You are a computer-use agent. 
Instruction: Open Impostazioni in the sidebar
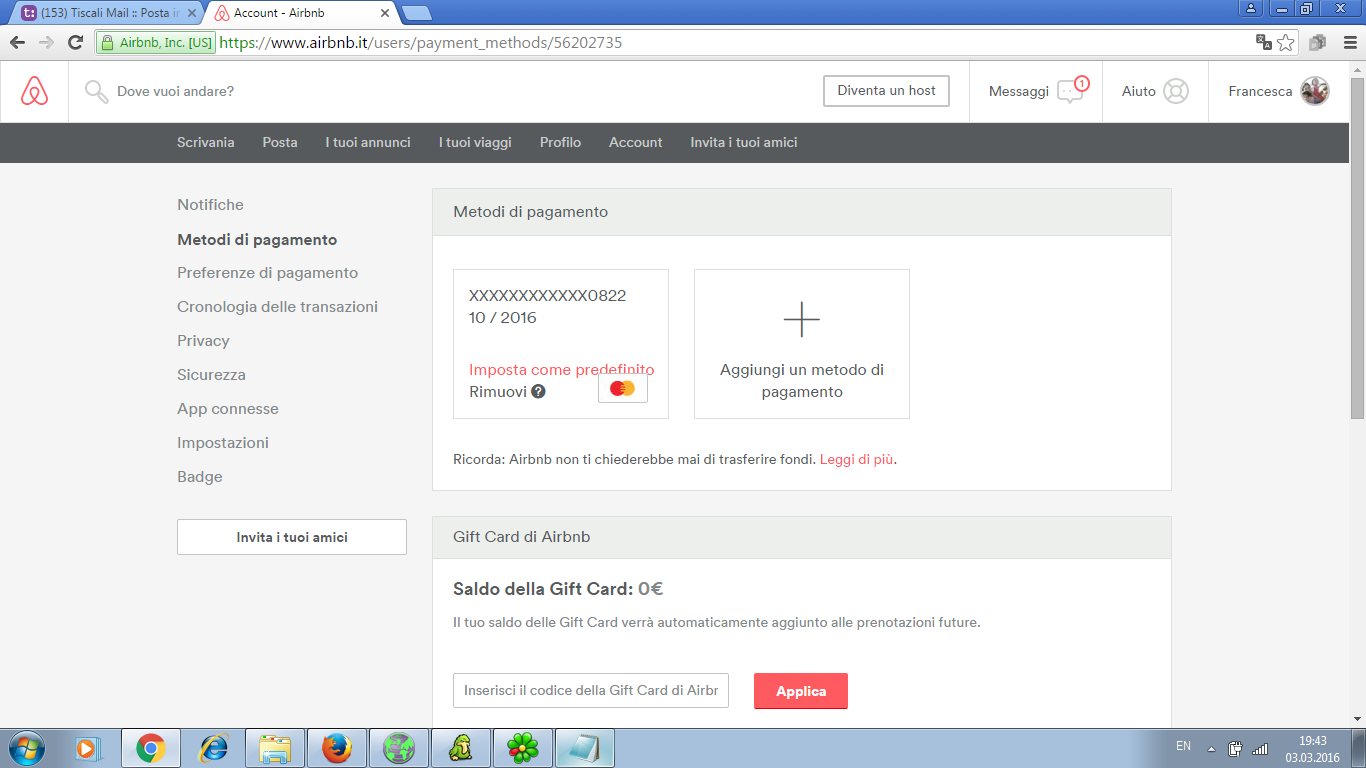pos(223,443)
